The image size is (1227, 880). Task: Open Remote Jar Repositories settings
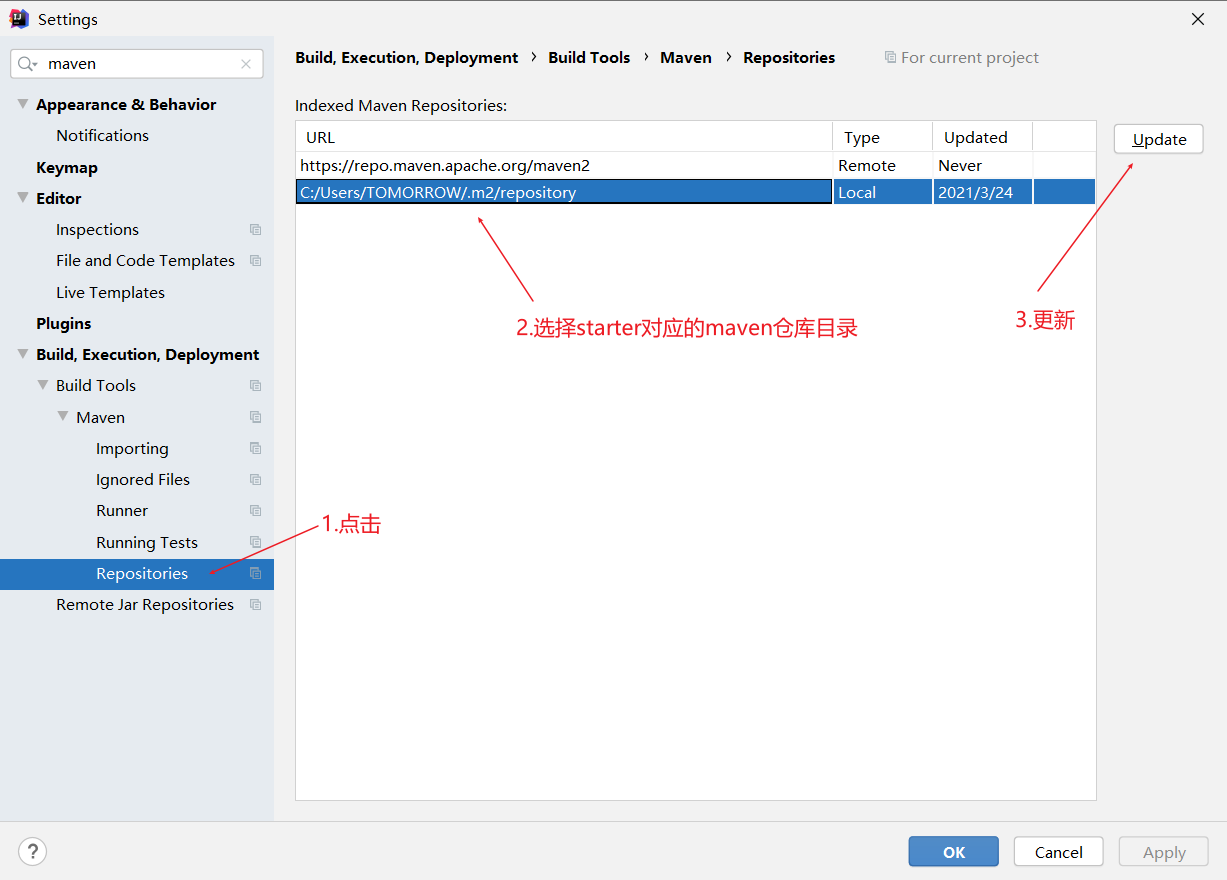tap(145, 604)
